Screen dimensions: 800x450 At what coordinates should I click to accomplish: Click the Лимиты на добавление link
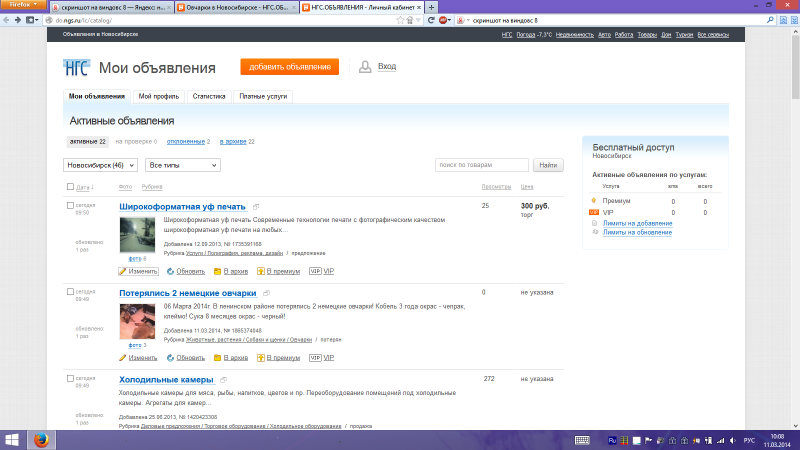(x=637, y=223)
